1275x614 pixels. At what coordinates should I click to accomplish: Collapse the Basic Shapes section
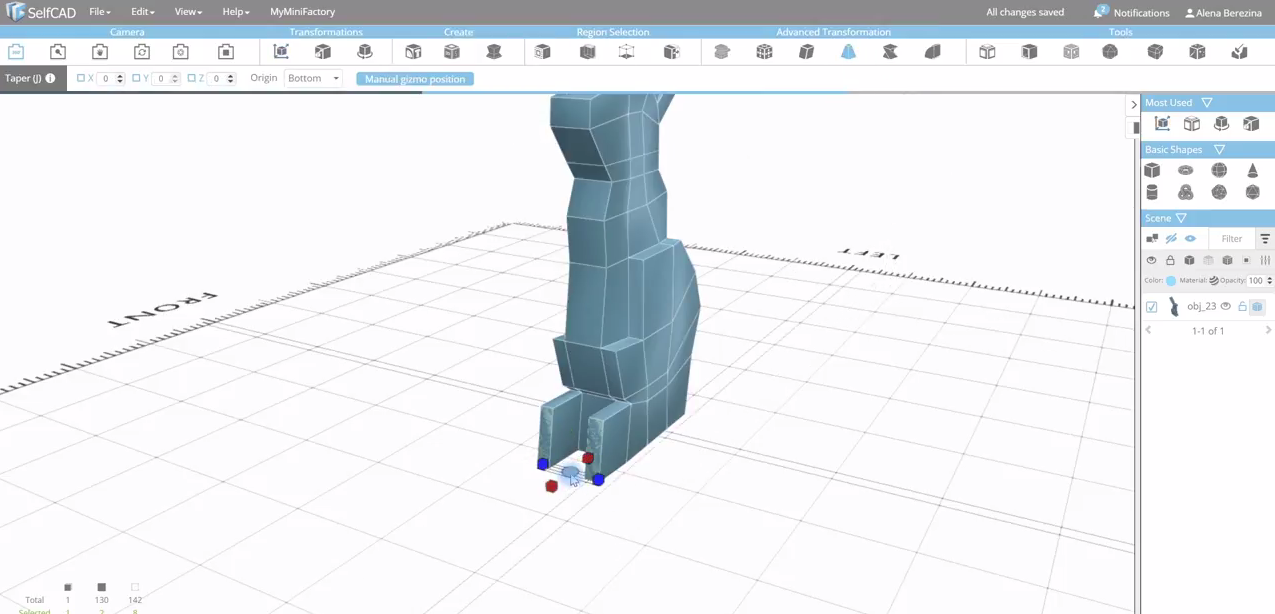click(x=1219, y=150)
